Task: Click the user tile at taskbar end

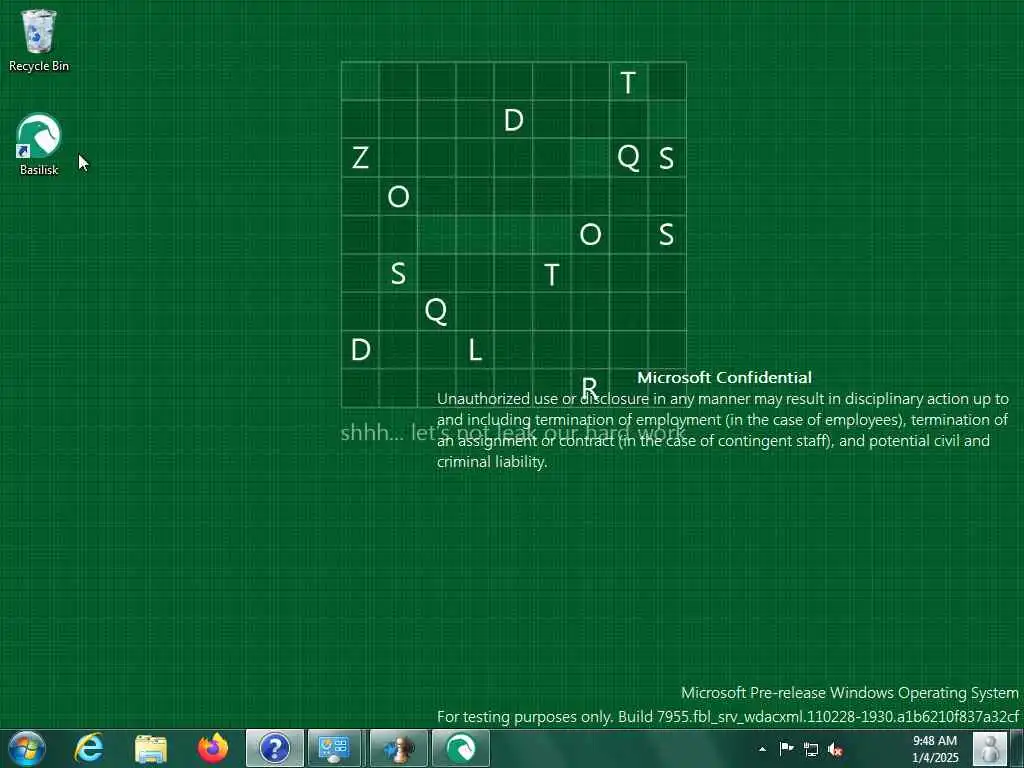Action: [x=989, y=749]
